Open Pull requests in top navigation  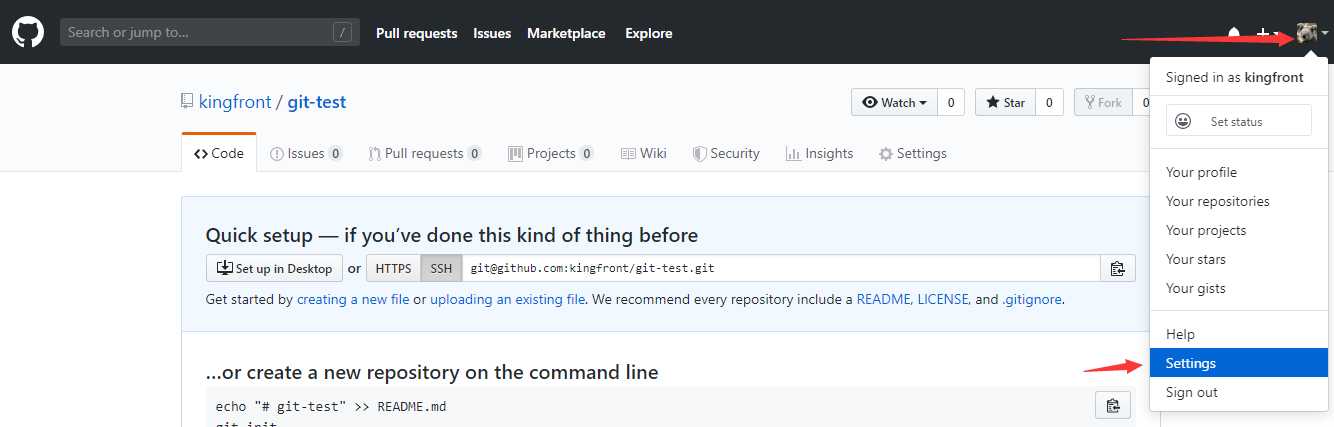[417, 33]
